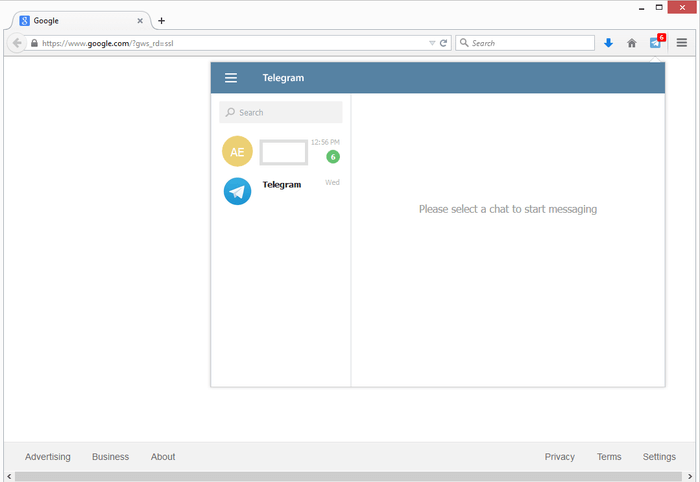This screenshot has width=700, height=482.
Task: Open the Settings footer link
Action: click(659, 457)
